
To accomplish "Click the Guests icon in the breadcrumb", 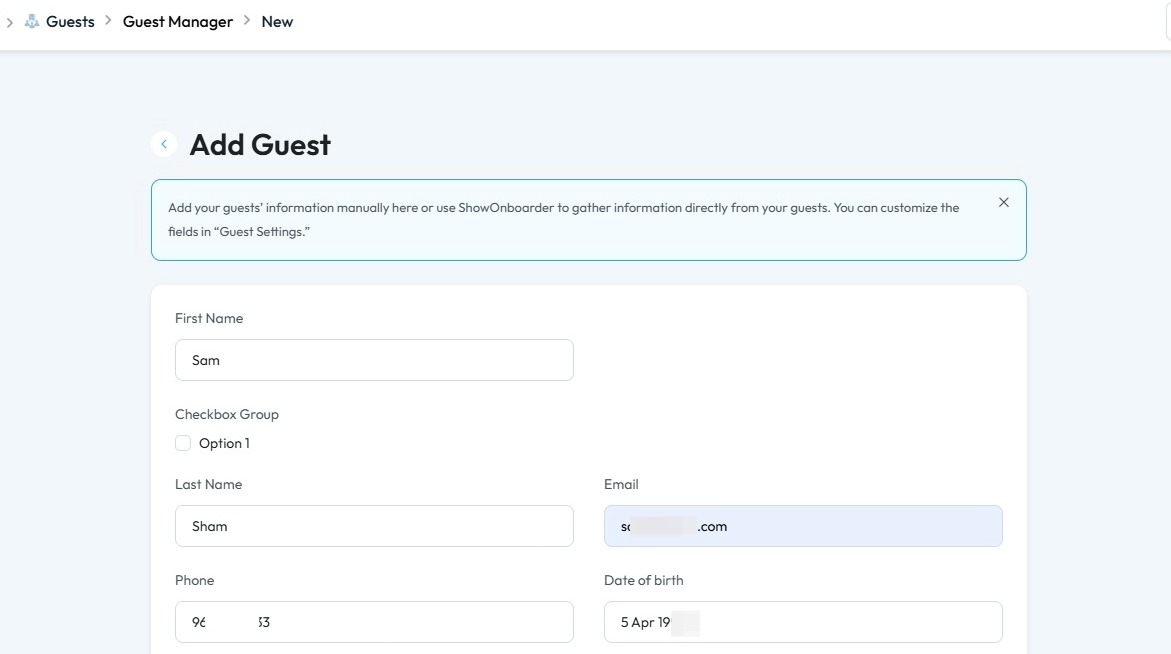I will pos(33,22).
